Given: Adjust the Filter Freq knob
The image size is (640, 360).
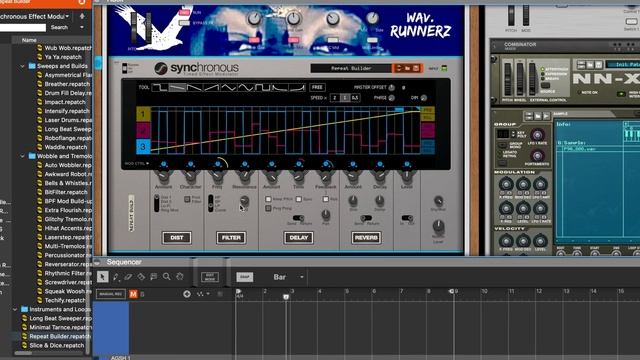Looking at the screenshot, I should (x=218, y=176).
